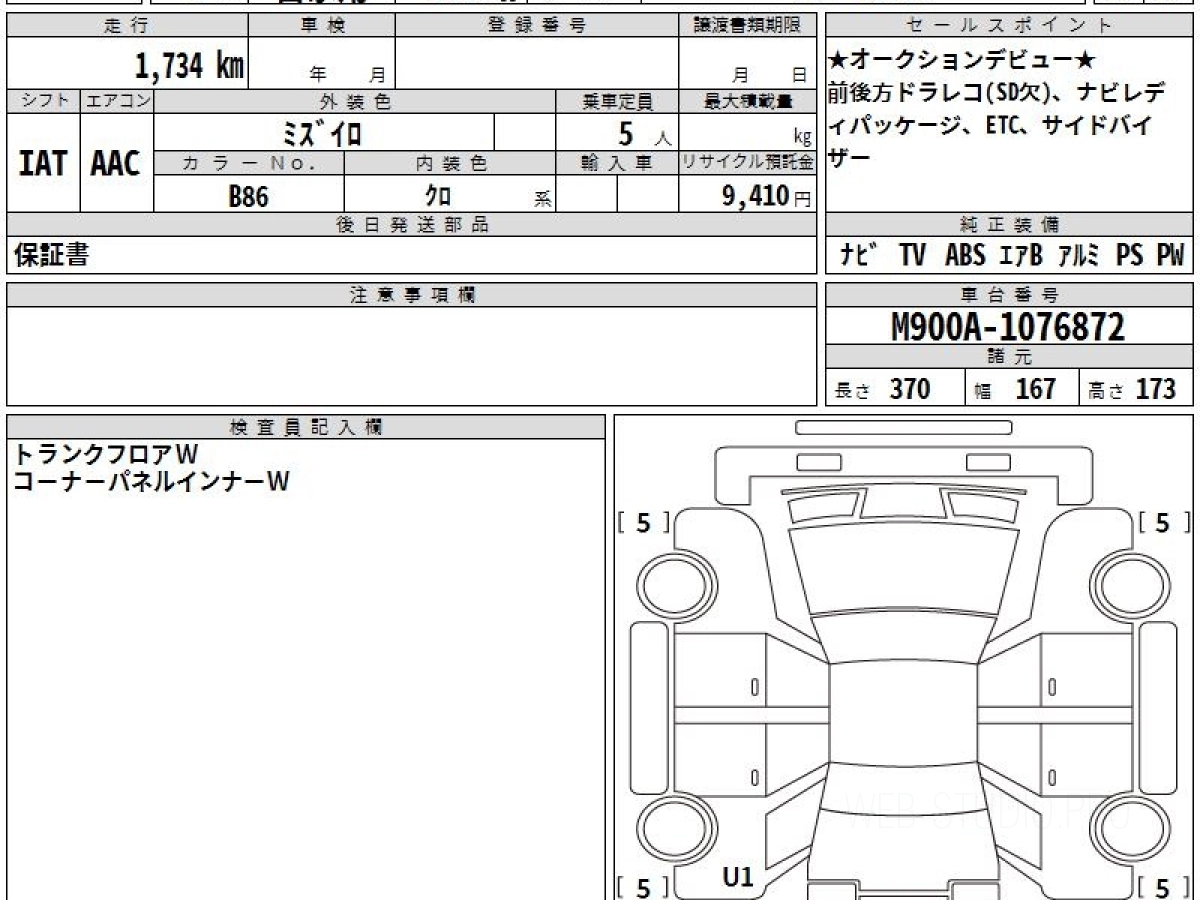Click the seating capacity value 5
Image resolution: width=1200 pixels, height=900 pixels.
(x=627, y=133)
